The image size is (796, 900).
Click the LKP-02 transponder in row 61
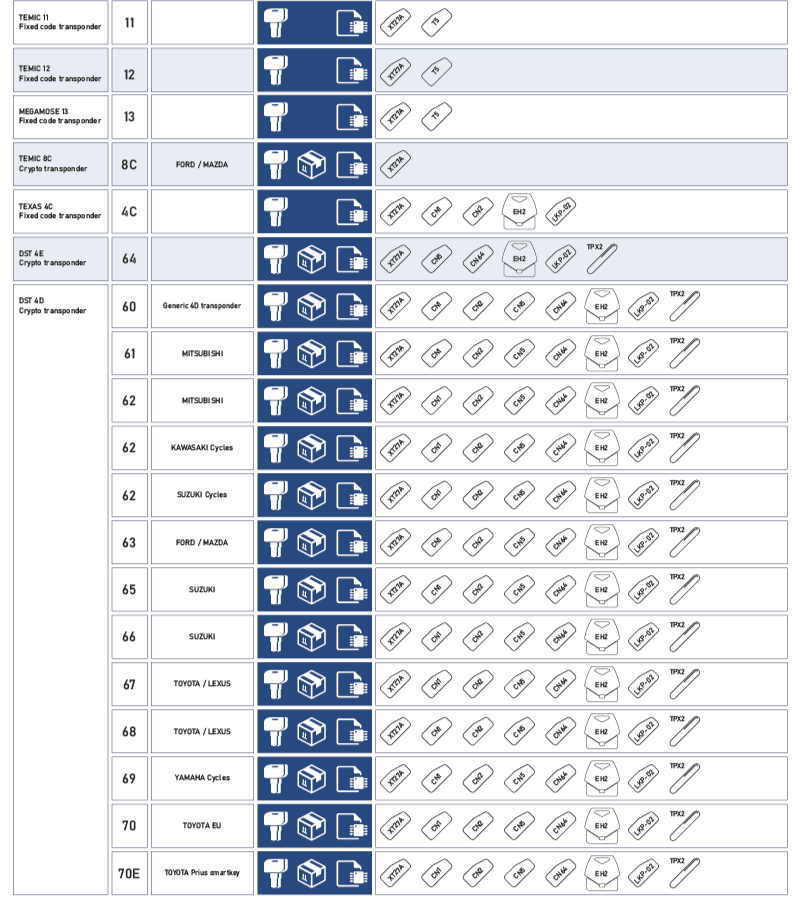pos(644,353)
